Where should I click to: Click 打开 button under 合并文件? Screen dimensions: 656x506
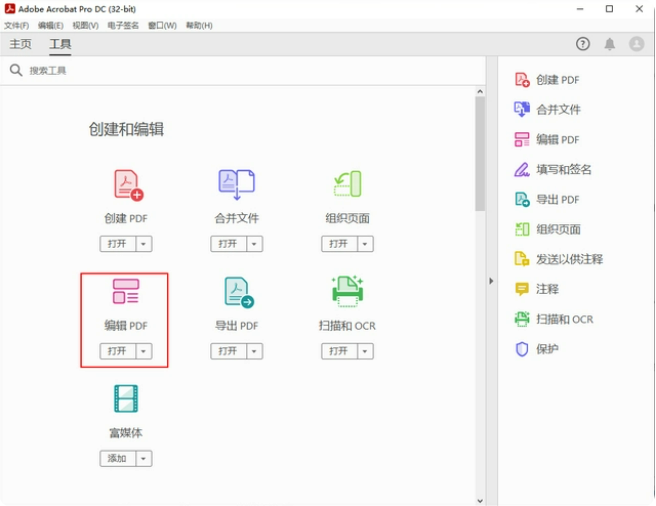click(227, 244)
